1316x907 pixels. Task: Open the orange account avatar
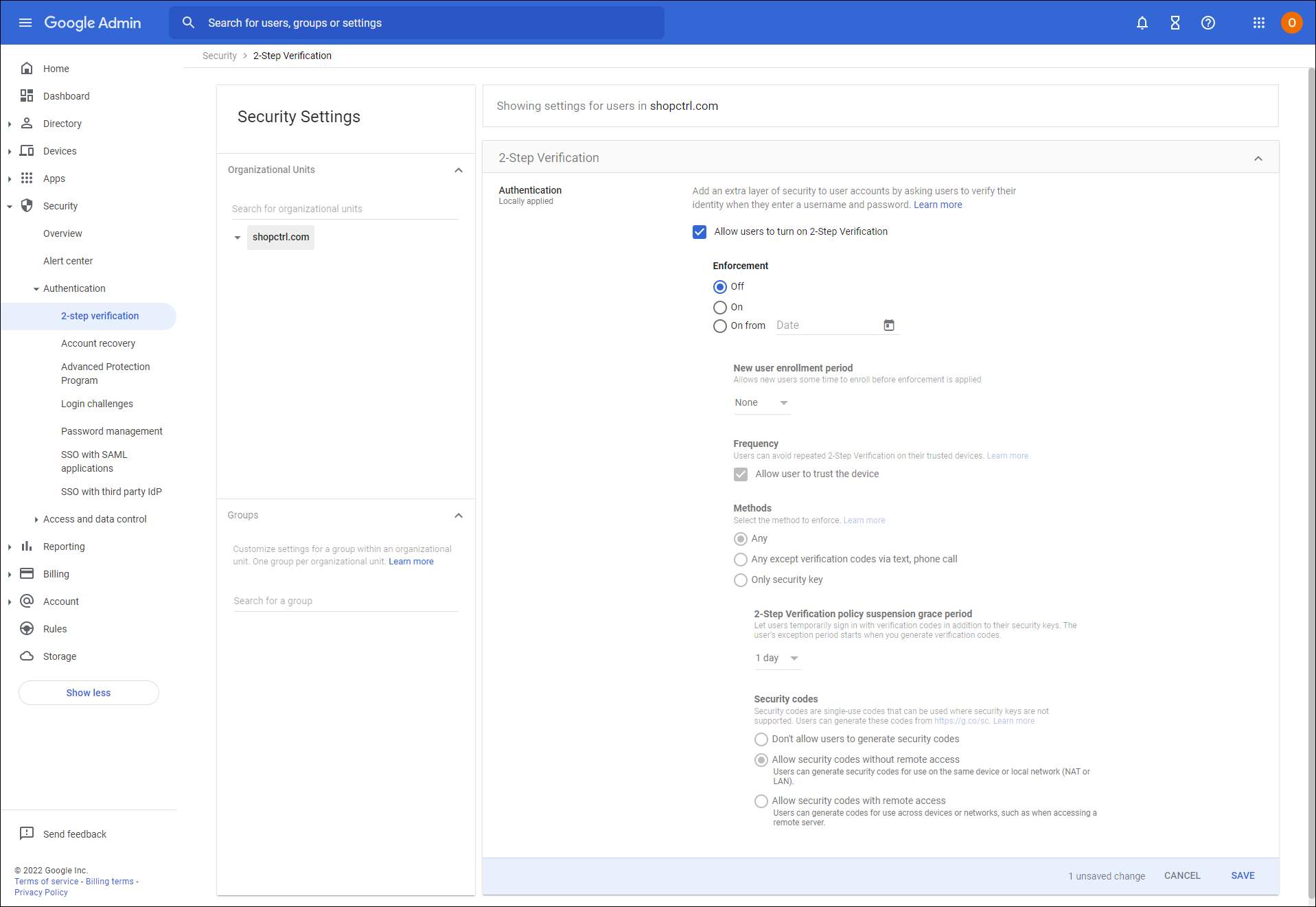[x=1291, y=23]
